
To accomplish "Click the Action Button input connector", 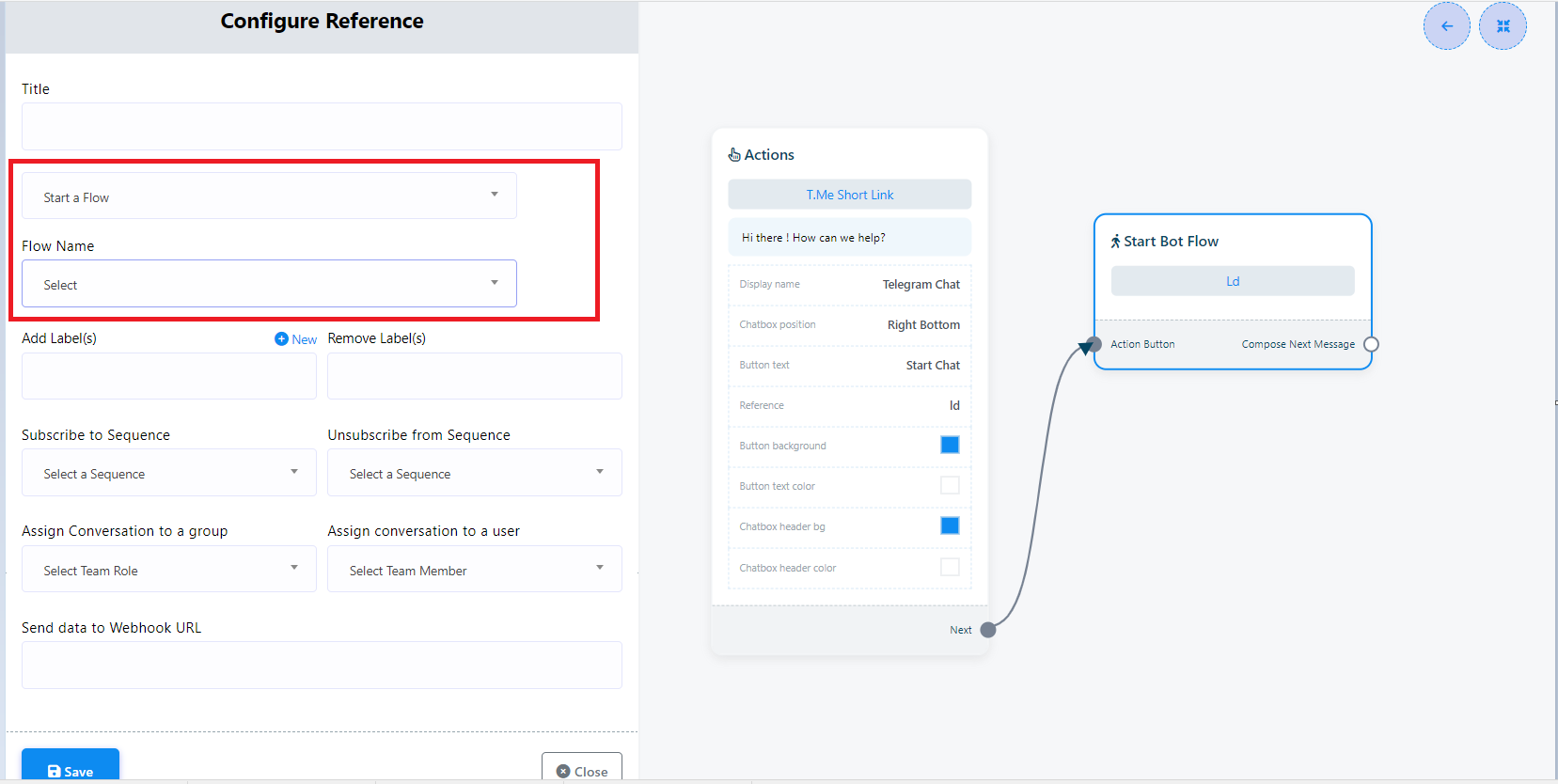I will tap(1094, 344).
